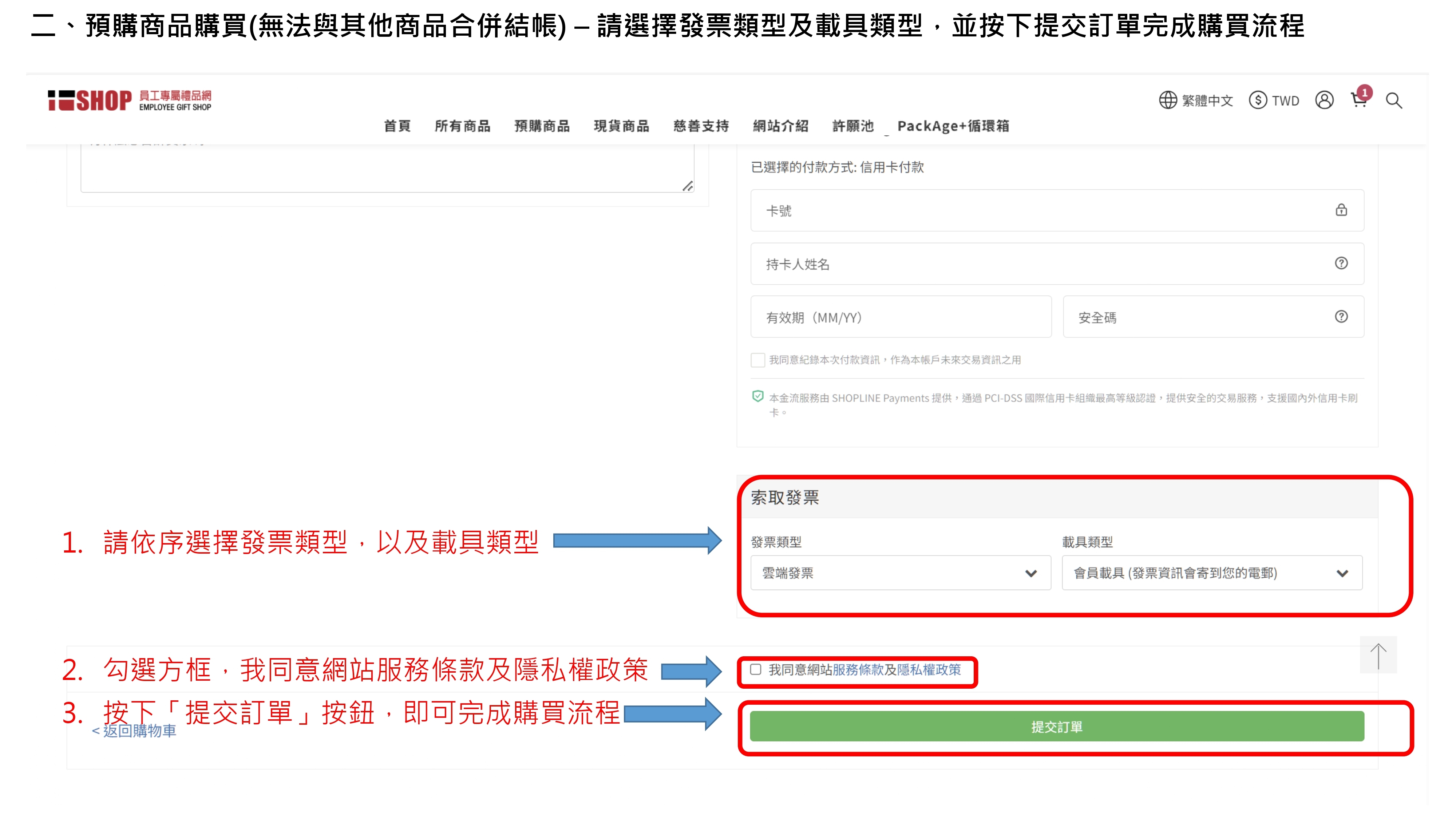Open 預購商品 menu item
The height and width of the screenshot is (819, 1456).
(542, 126)
